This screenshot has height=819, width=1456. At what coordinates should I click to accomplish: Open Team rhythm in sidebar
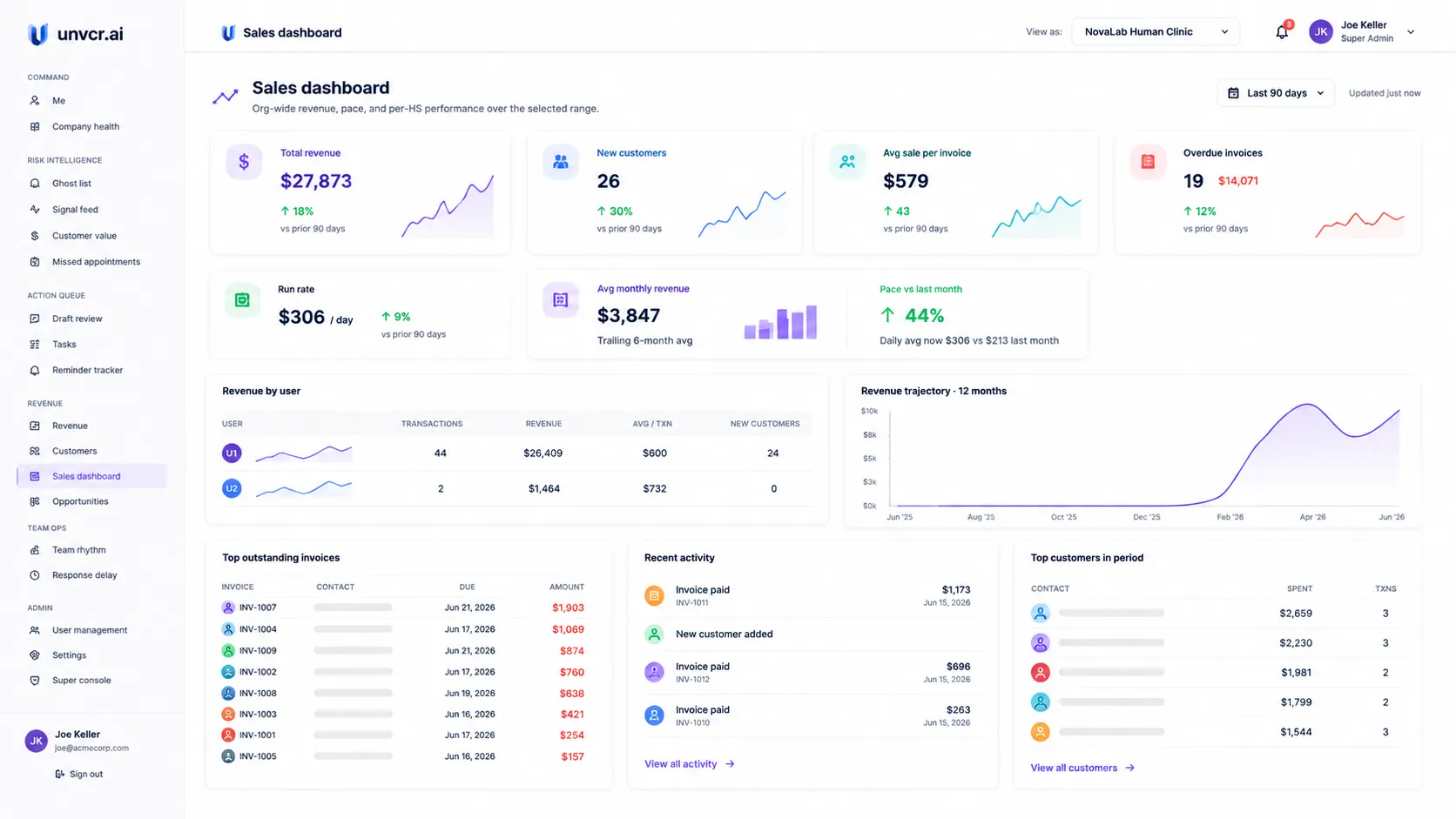coord(78,550)
